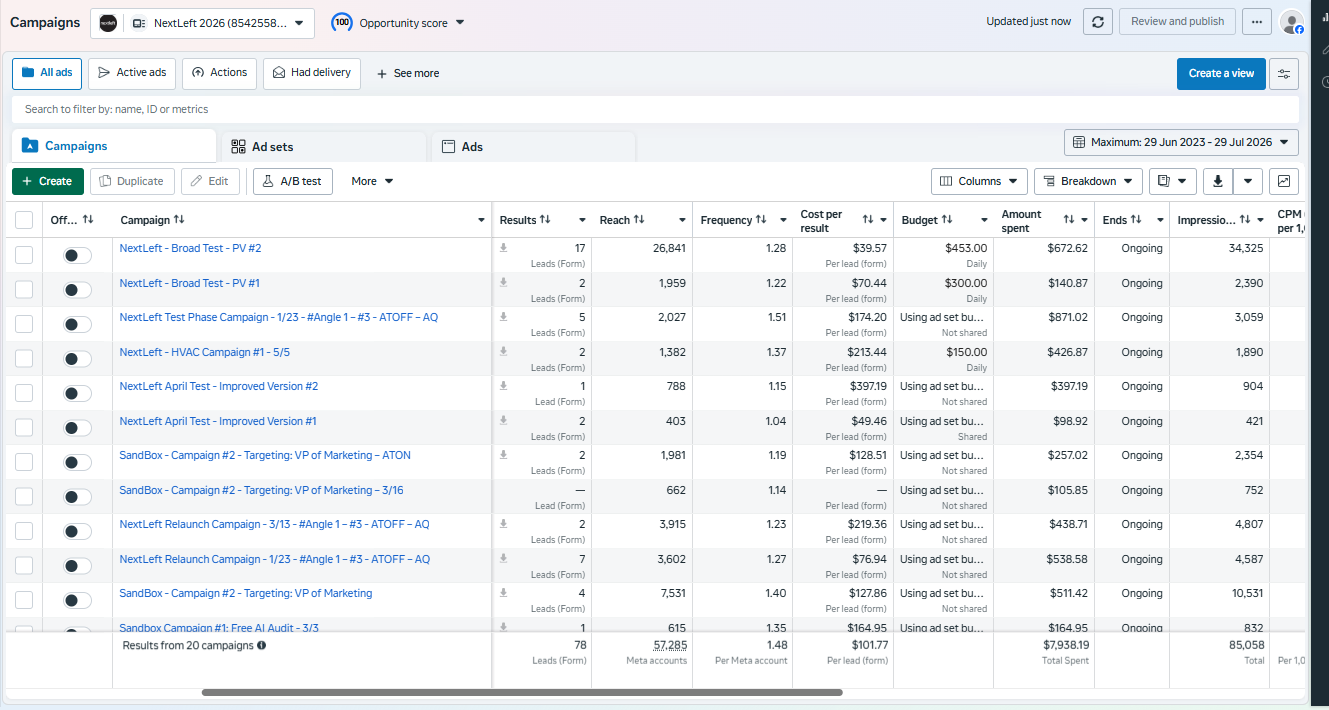
Task: Check box for NextLeft April Test Version #1
Action: 24,428
